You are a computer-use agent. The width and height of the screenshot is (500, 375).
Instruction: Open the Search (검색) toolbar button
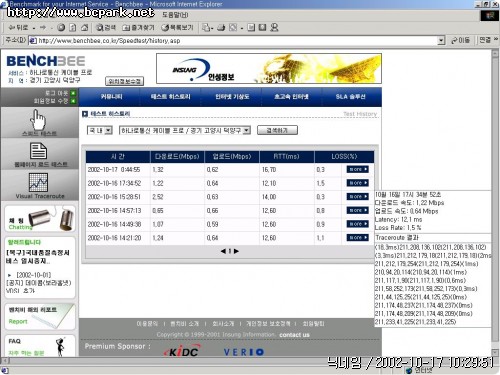point(106,28)
